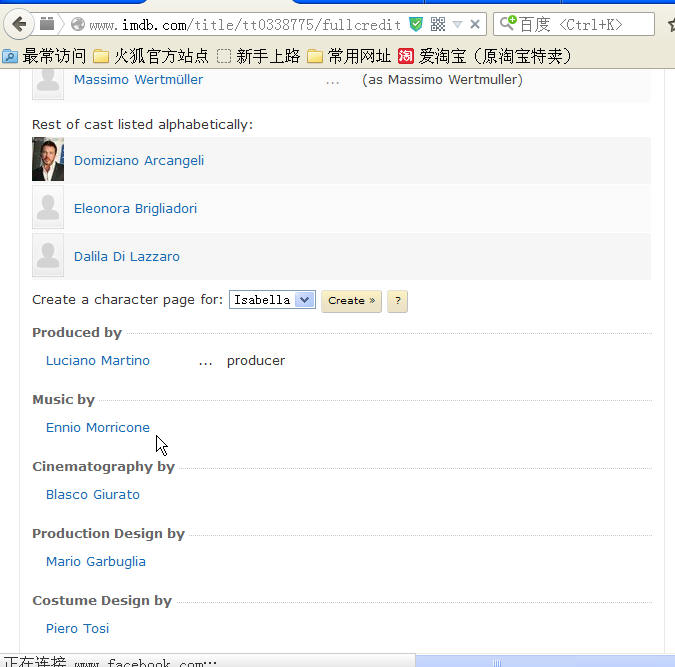Click Domiziano Arcangeli's headshot photo

pos(48,159)
